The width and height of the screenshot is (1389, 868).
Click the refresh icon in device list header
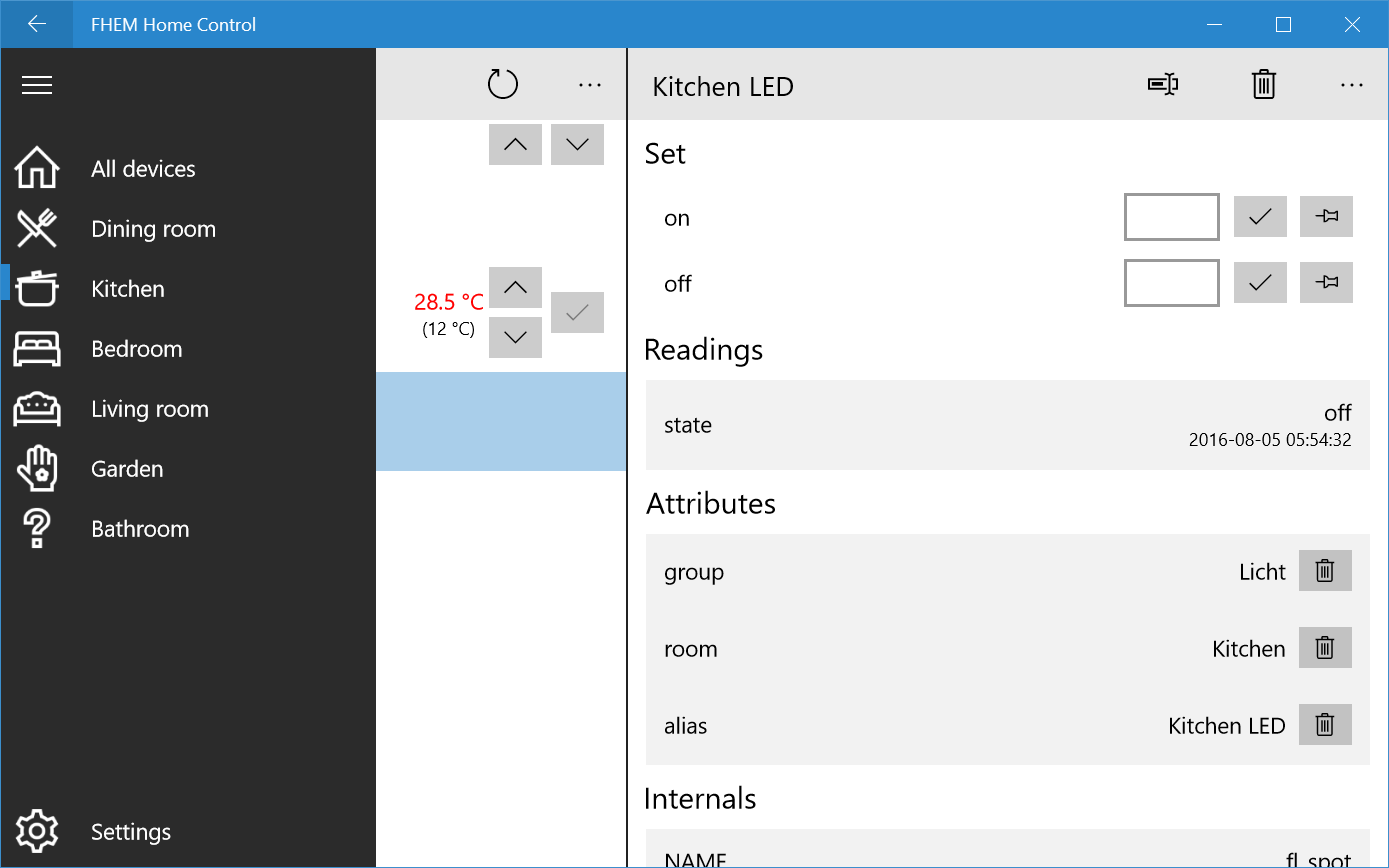[x=503, y=85]
